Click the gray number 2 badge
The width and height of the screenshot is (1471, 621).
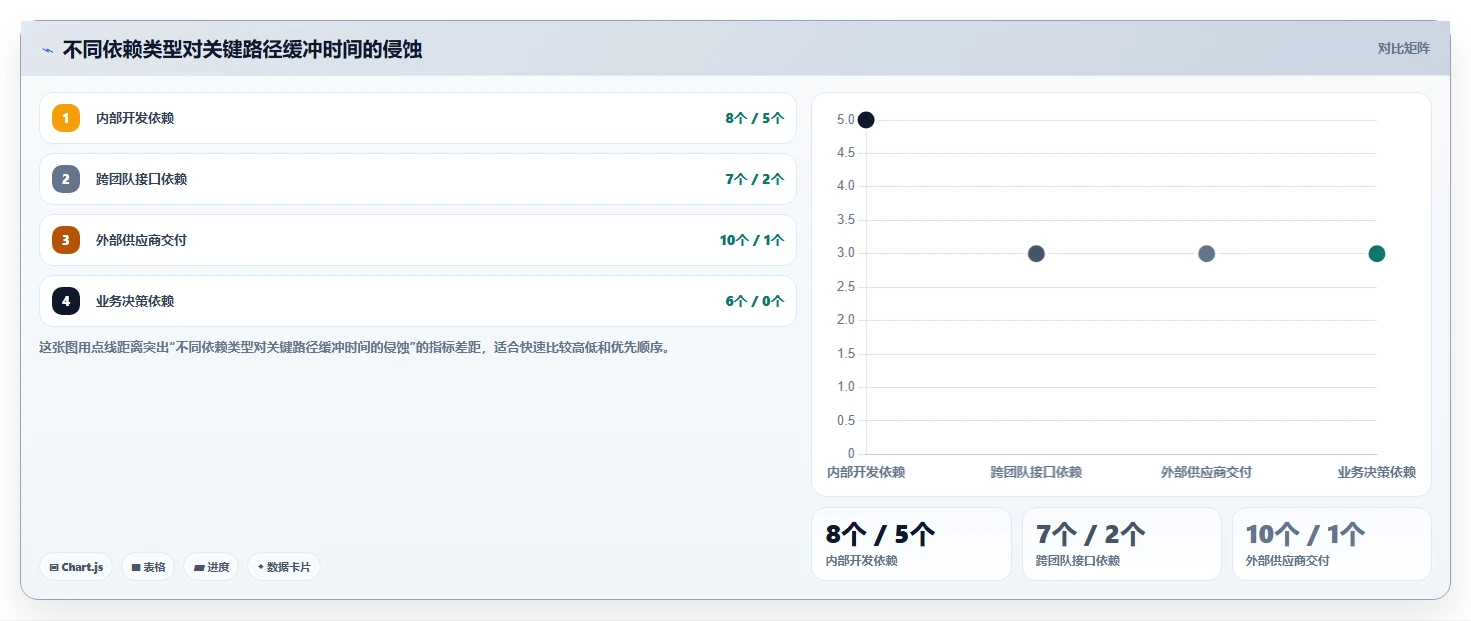pyautogui.click(x=66, y=179)
